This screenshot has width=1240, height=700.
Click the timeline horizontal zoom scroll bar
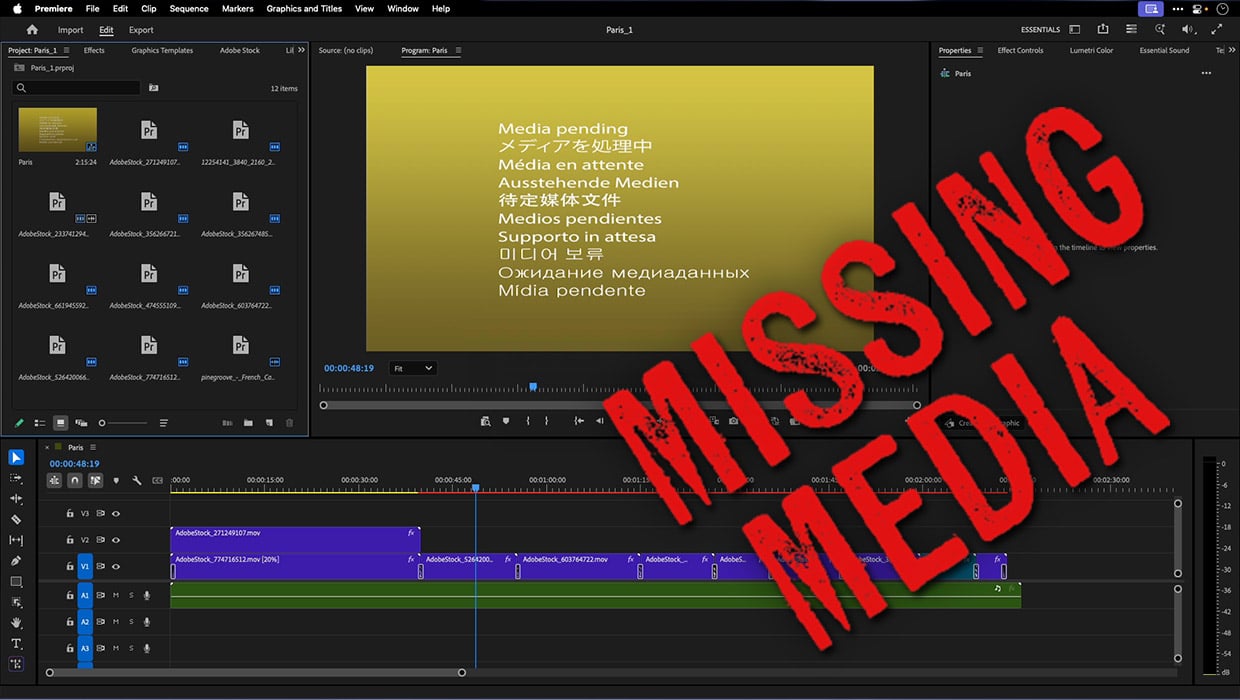(255, 672)
